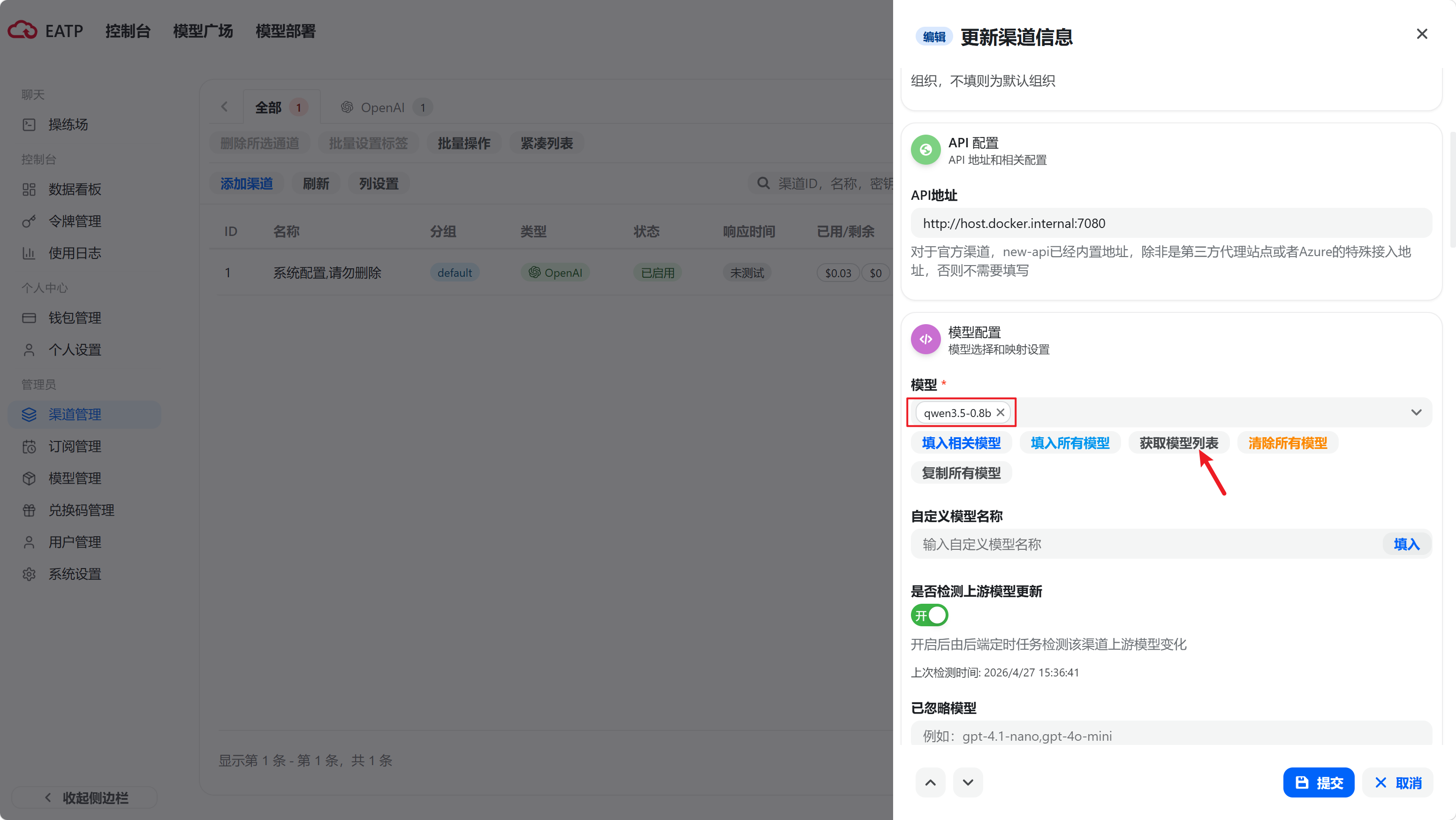Remove the qwen3.5-0.8b model tag
This screenshot has height=820, width=1456.
pos(1001,412)
